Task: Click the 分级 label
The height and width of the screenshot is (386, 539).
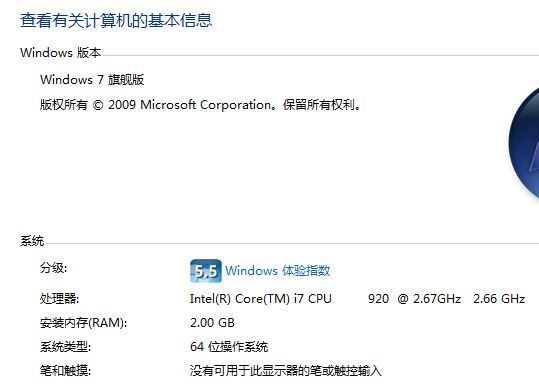Action: coord(53,268)
